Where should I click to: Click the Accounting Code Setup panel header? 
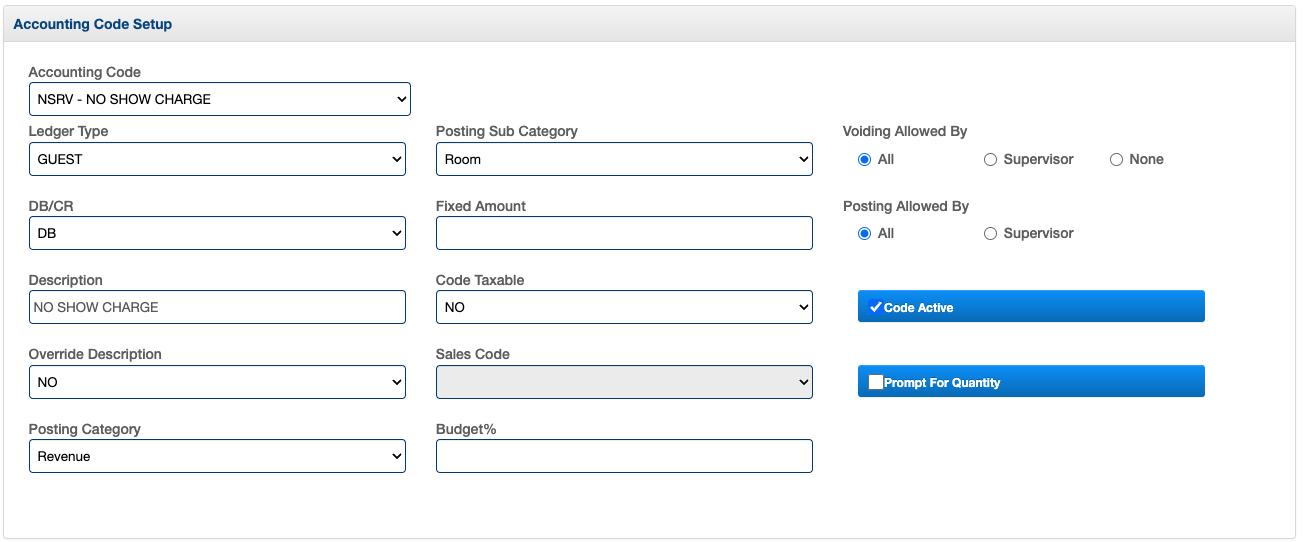pyautogui.click(x=93, y=24)
